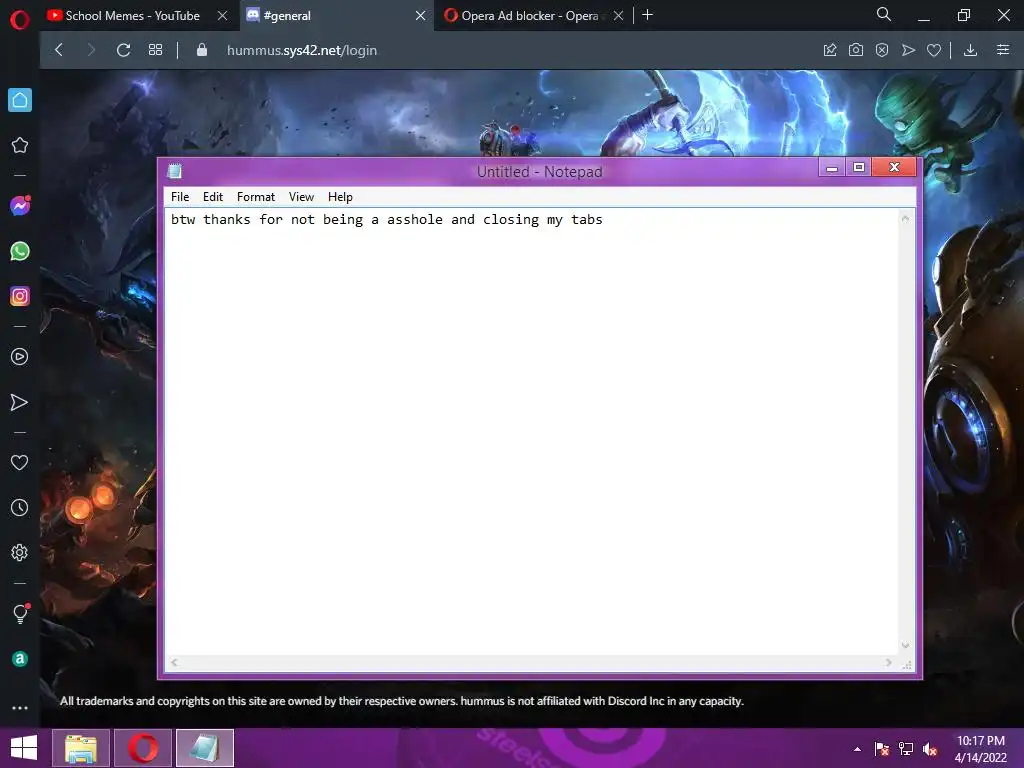
Task: Click the footer text 'All trademarks and copyrights'
Action: [x=135, y=701]
